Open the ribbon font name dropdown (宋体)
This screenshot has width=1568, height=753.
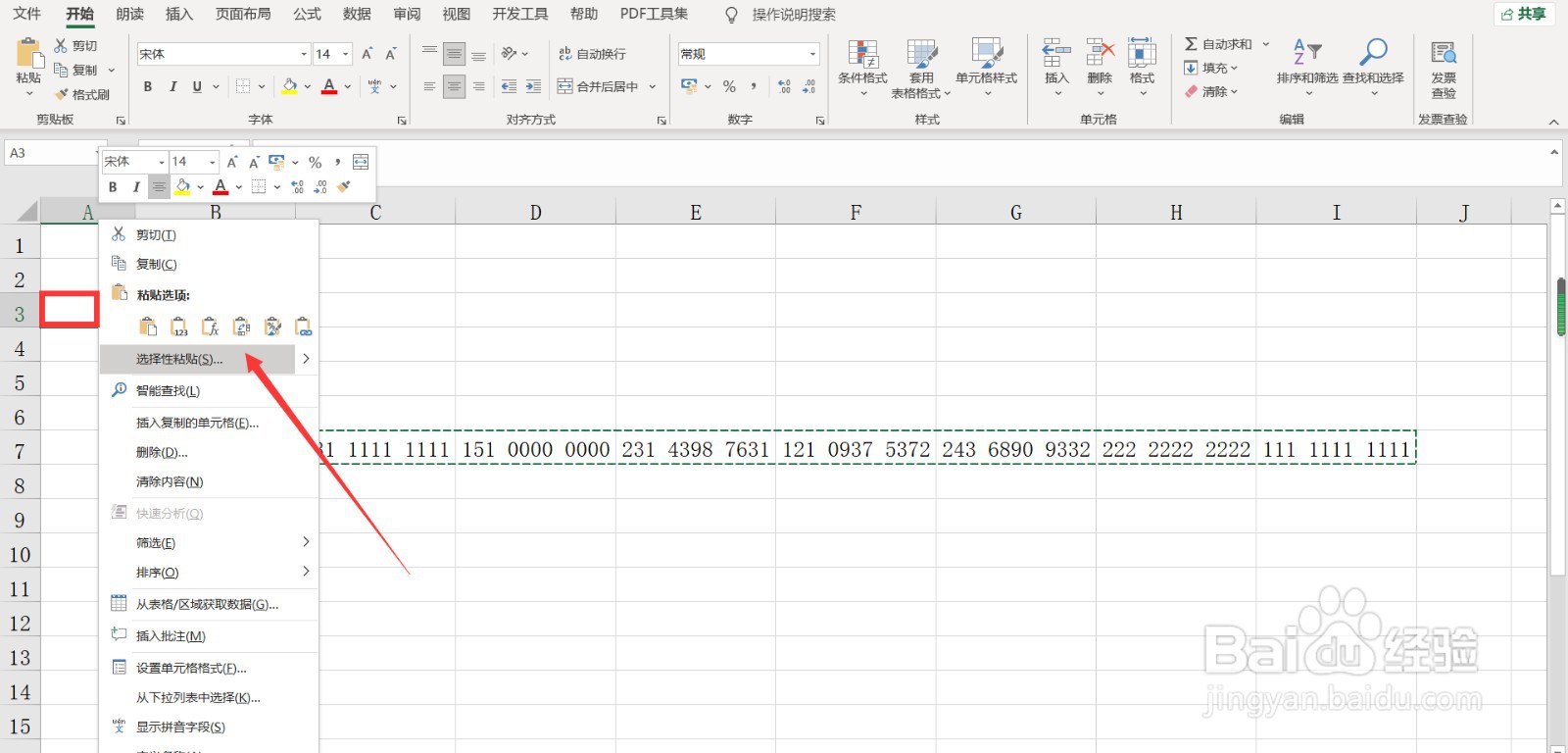304,54
